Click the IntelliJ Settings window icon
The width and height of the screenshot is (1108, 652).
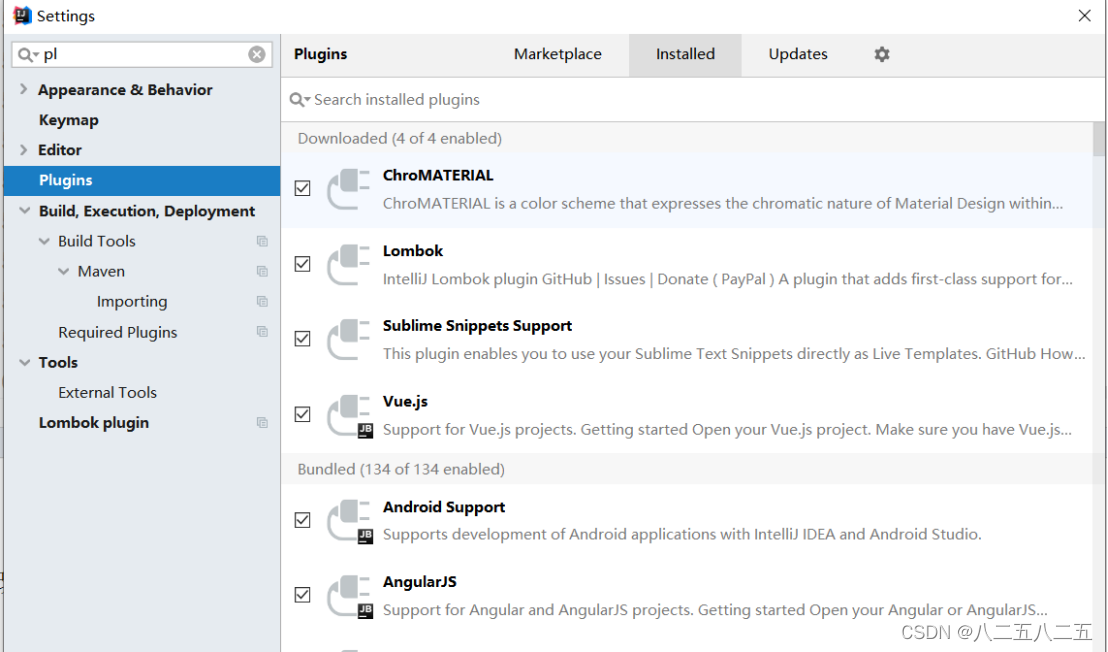coord(22,16)
